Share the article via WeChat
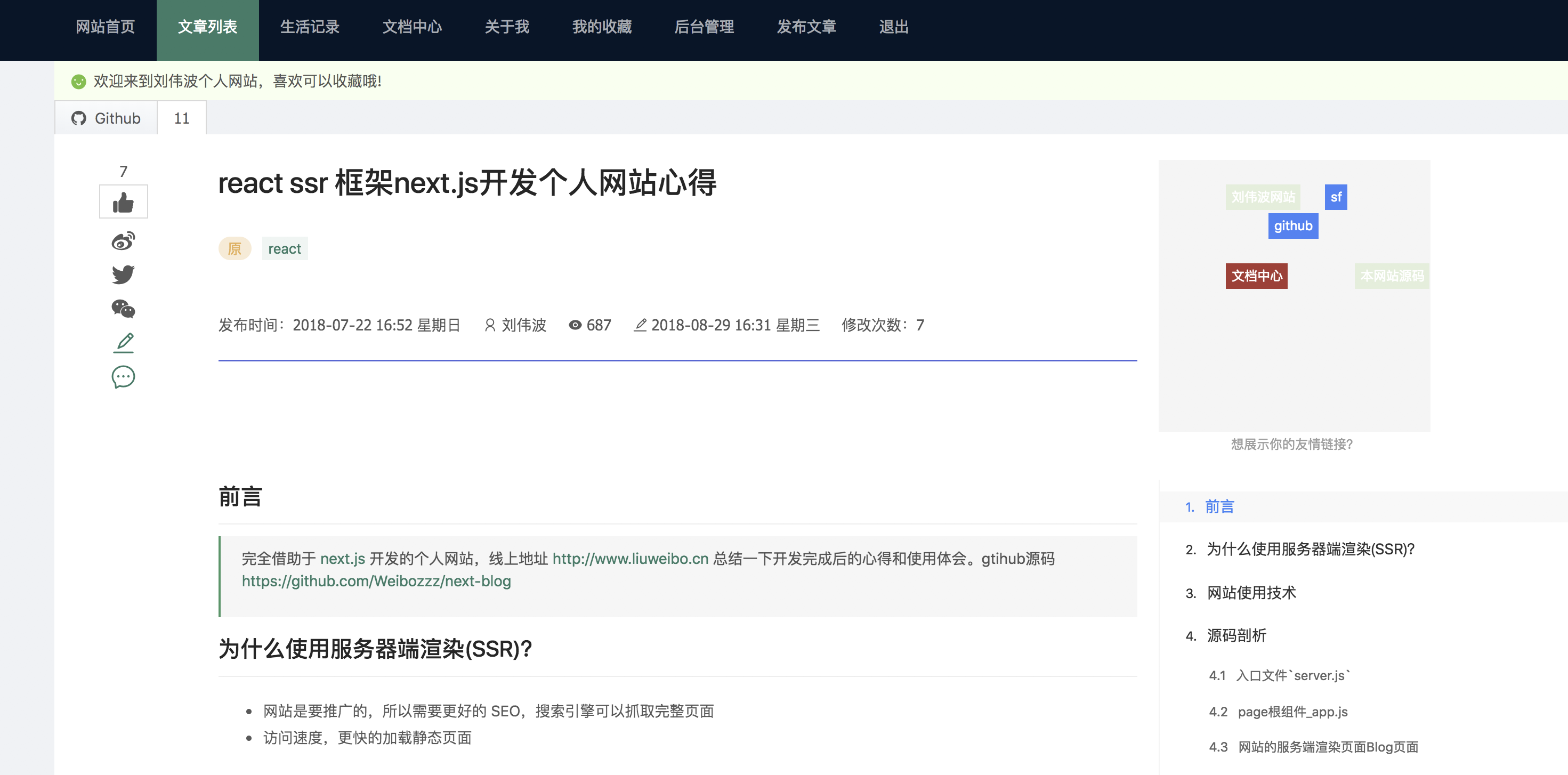The width and height of the screenshot is (1568, 775). coord(123,309)
